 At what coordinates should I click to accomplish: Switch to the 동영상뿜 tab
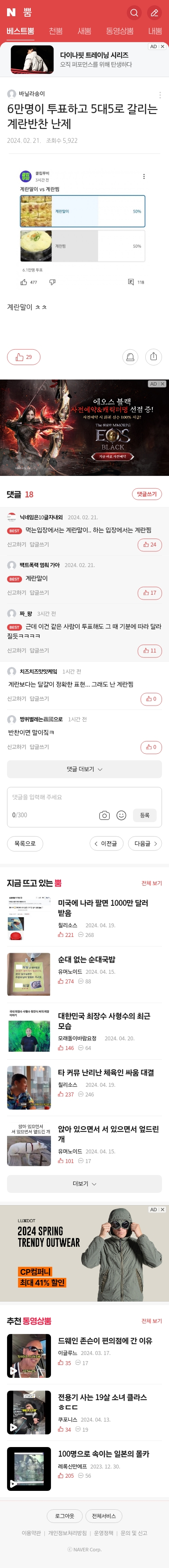point(119,31)
